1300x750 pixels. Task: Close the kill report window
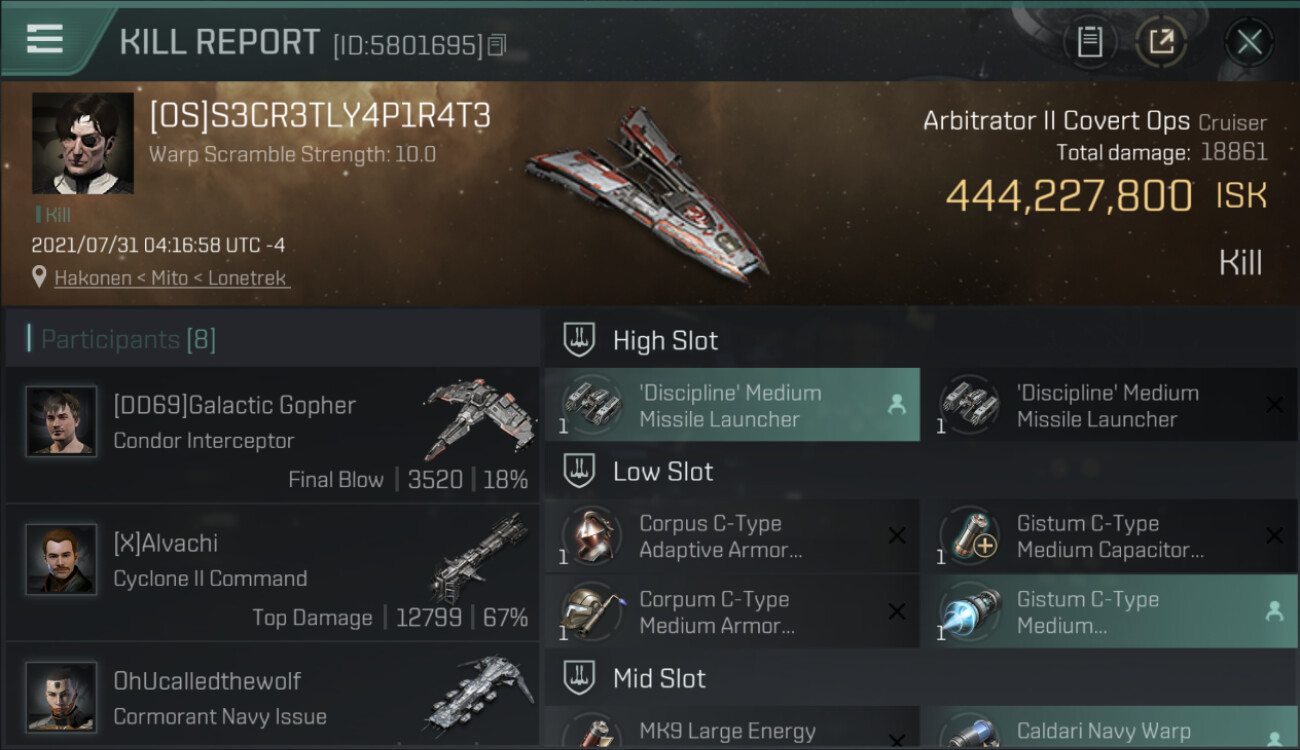tap(1249, 42)
